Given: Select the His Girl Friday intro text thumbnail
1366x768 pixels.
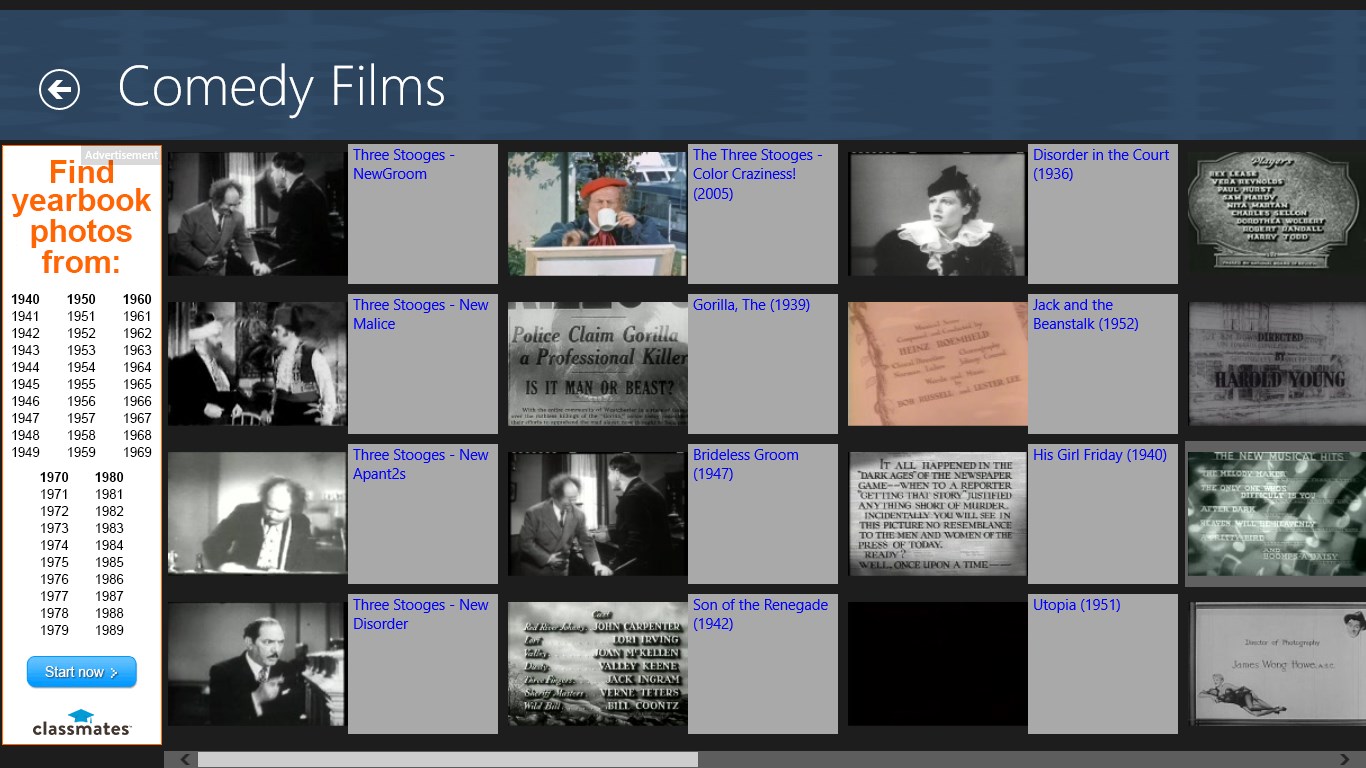Looking at the screenshot, I should point(937,514).
